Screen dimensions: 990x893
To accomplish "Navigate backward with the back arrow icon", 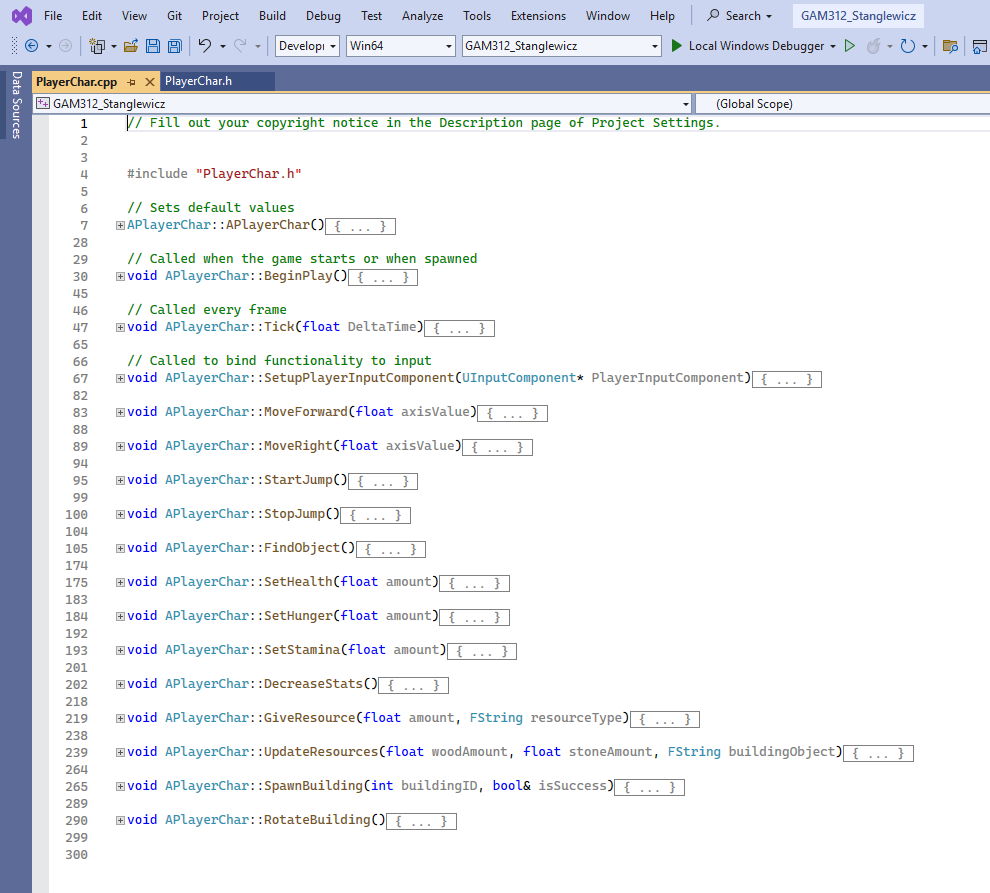I will click(x=31, y=45).
